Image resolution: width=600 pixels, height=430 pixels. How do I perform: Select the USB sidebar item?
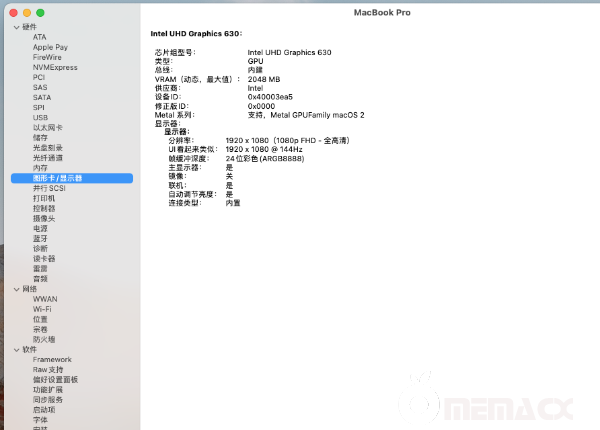pyautogui.click(x=40, y=117)
